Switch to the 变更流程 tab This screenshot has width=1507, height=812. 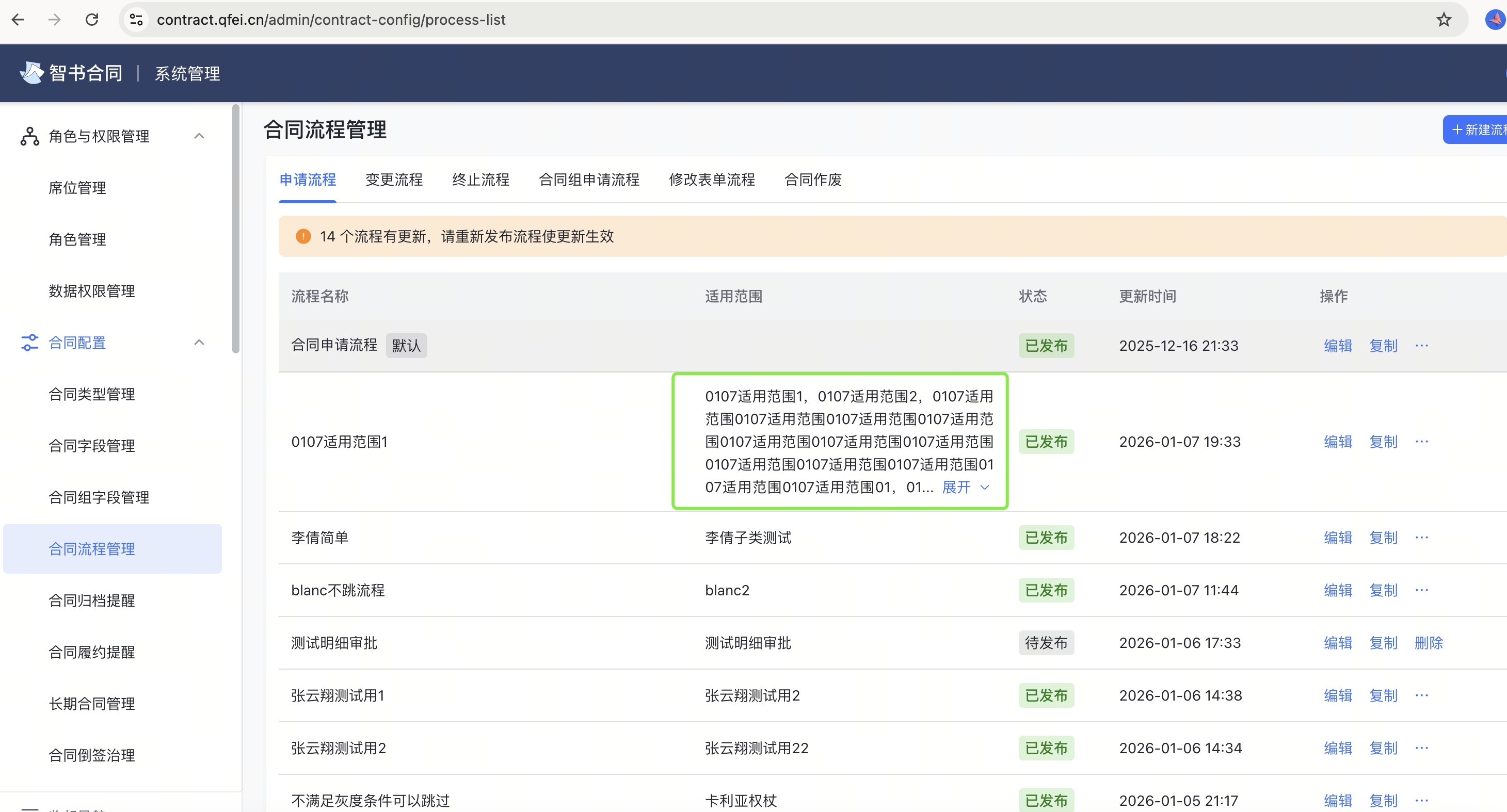point(394,180)
